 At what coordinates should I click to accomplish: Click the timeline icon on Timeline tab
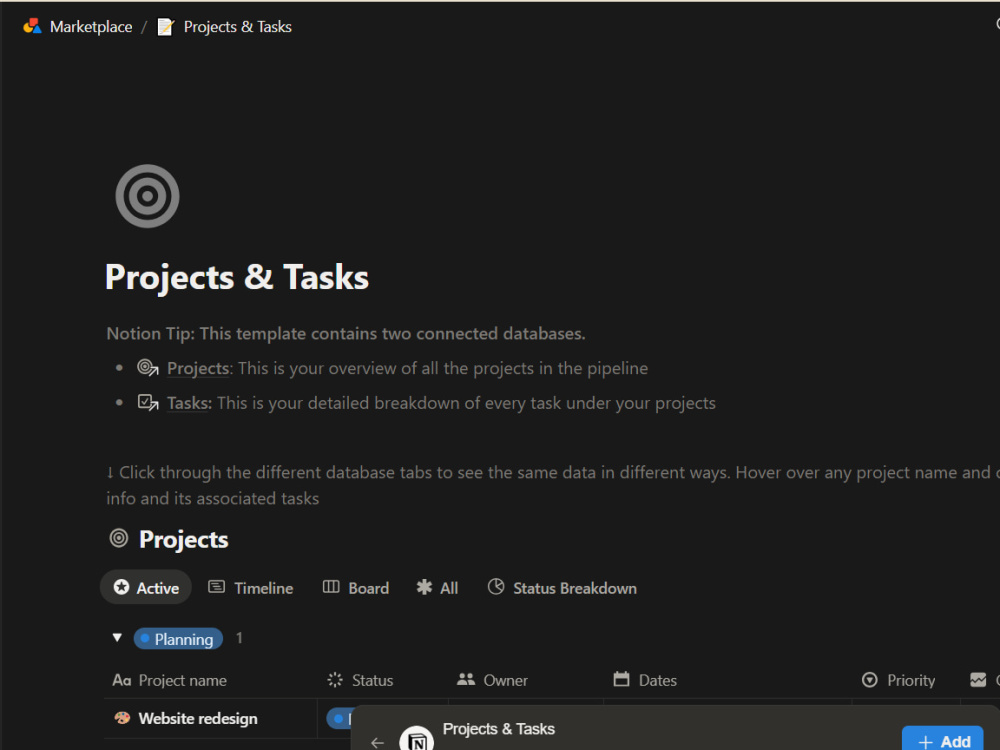pyautogui.click(x=216, y=587)
